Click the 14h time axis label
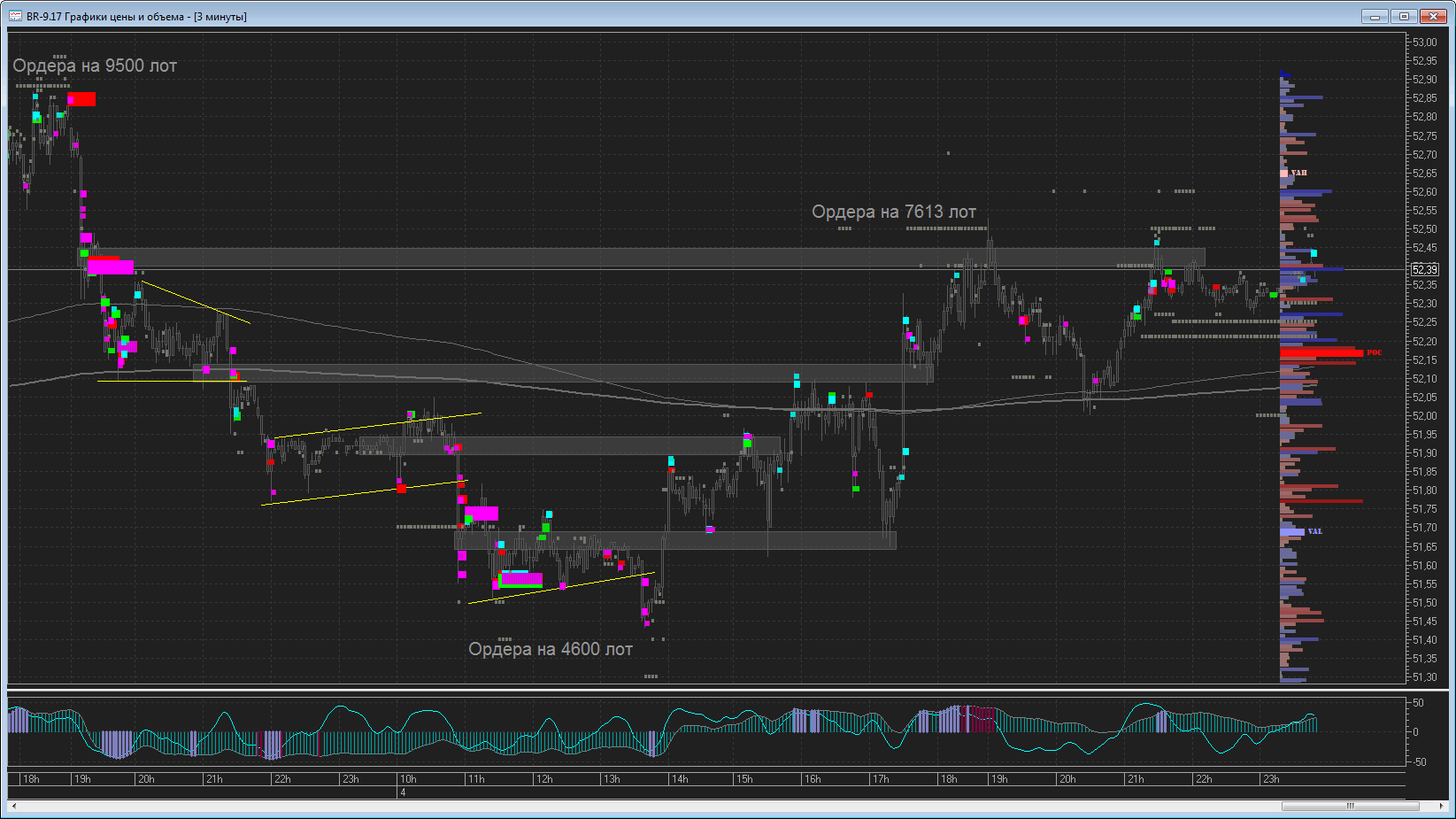 click(x=680, y=779)
